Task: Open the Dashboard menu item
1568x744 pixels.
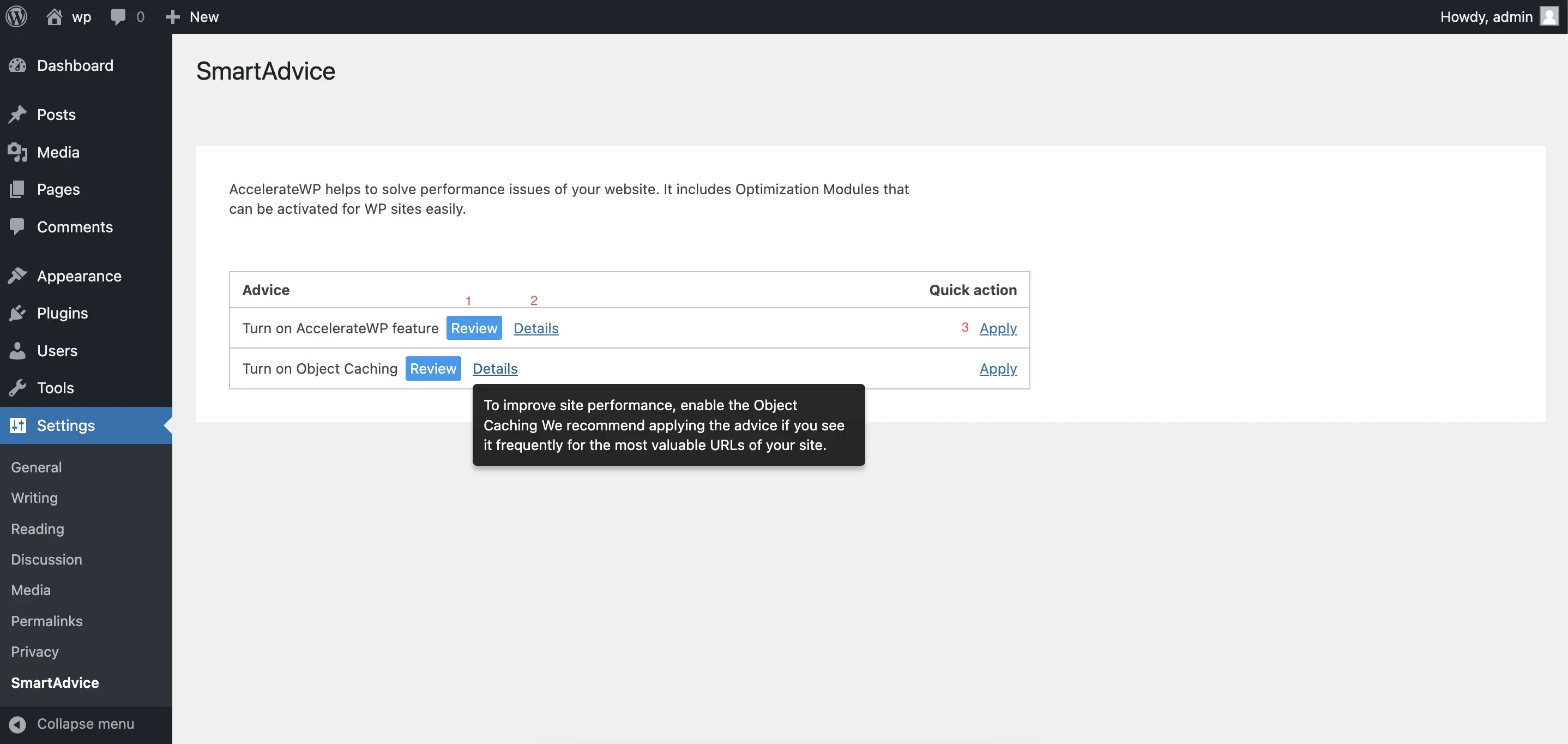Action: coord(75,65)
